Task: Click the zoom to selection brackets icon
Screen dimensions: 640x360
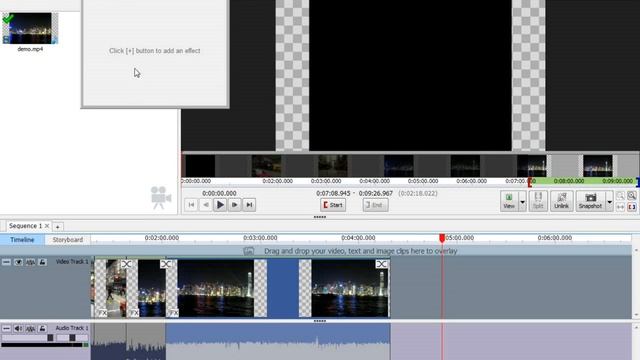Action: coord(632,207)
